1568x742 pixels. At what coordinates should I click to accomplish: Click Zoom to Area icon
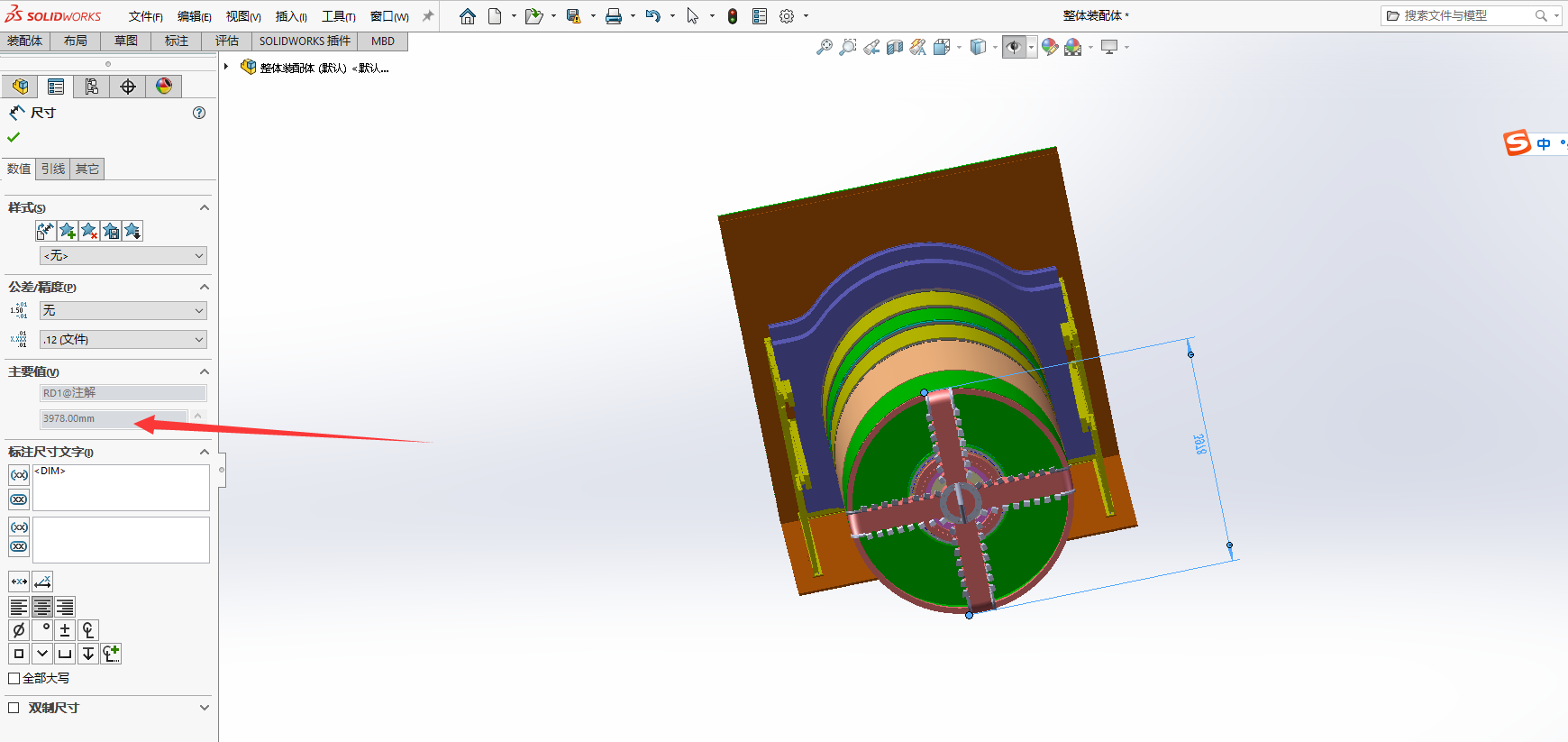click(x=847, y=47)
